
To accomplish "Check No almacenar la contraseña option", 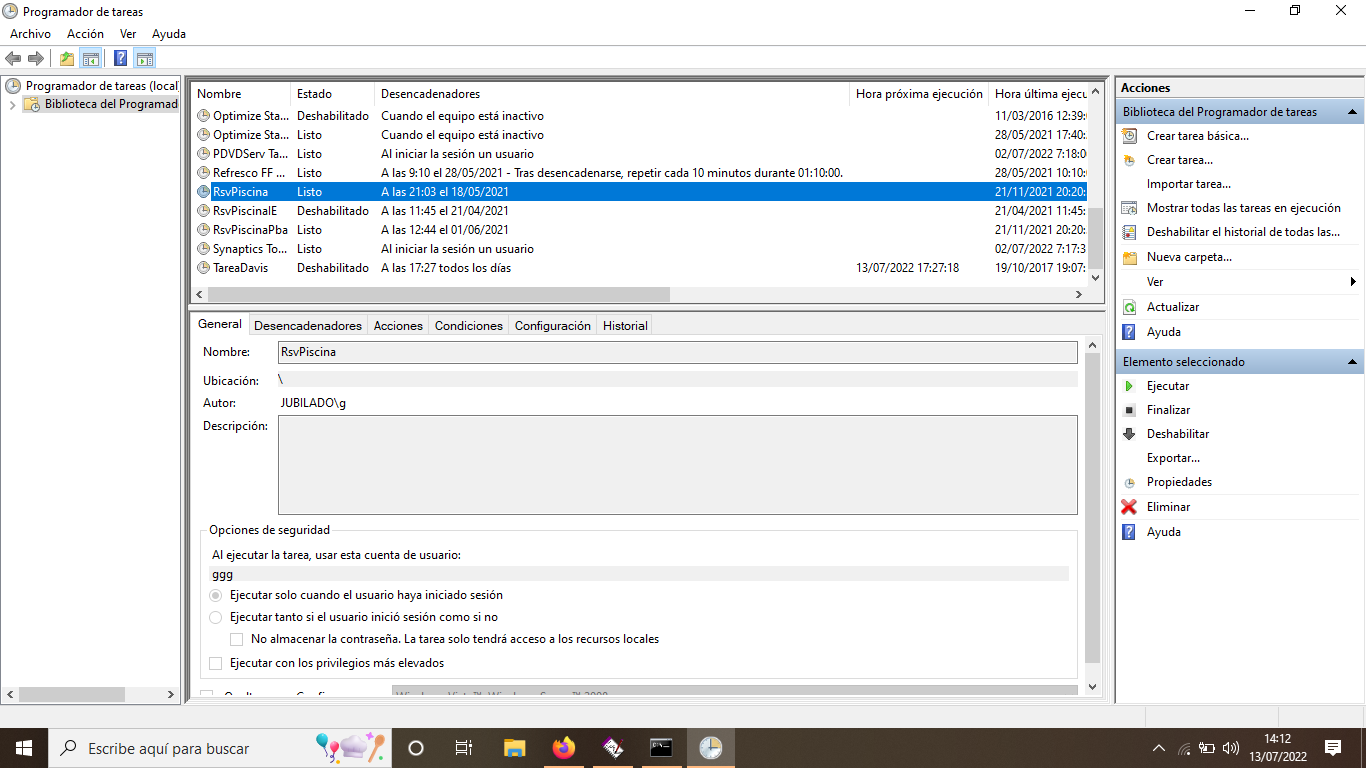I will [x=236, y=639].
